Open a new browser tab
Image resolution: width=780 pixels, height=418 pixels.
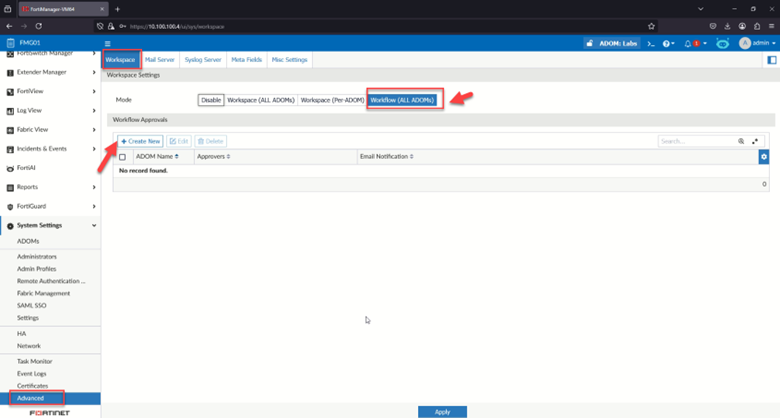[117, 9]
